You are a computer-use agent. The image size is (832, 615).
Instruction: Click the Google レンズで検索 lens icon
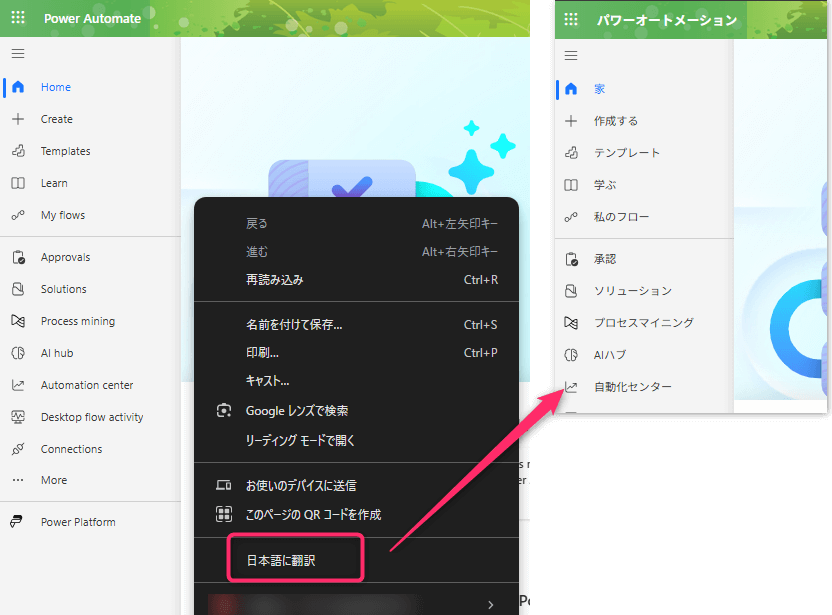(x=224, y=411)
